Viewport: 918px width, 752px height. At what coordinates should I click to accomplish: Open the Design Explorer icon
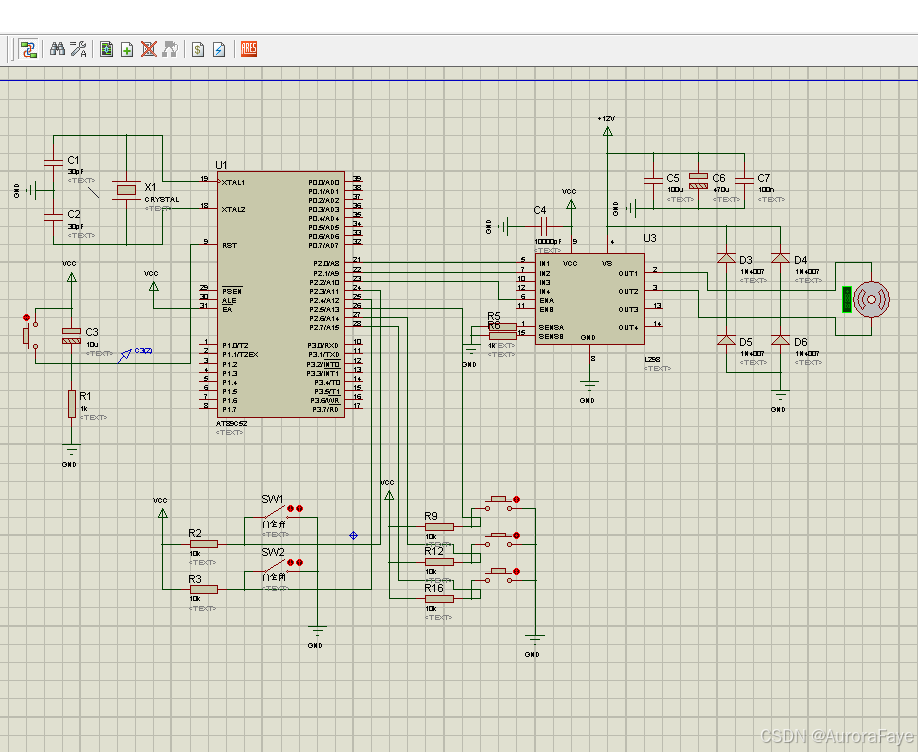107,49
